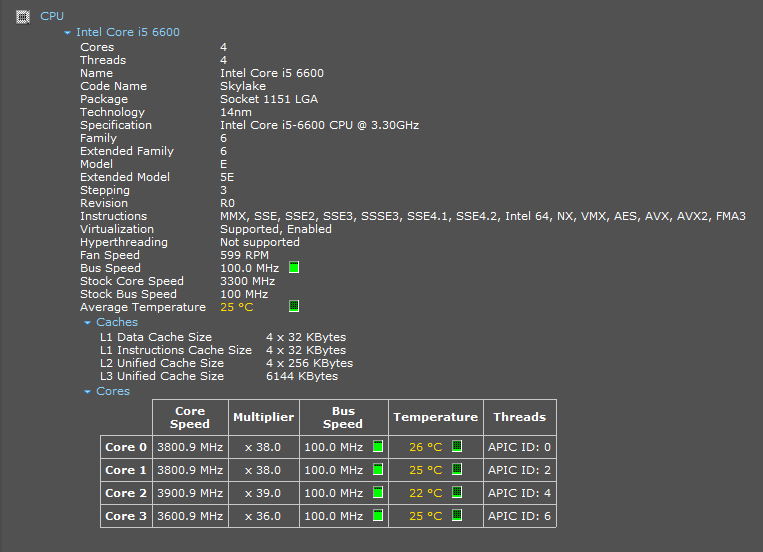The height and width of the screenshot is (552, 763).
Task: Click the 26 °C temperature value
Action: [426, 447]
